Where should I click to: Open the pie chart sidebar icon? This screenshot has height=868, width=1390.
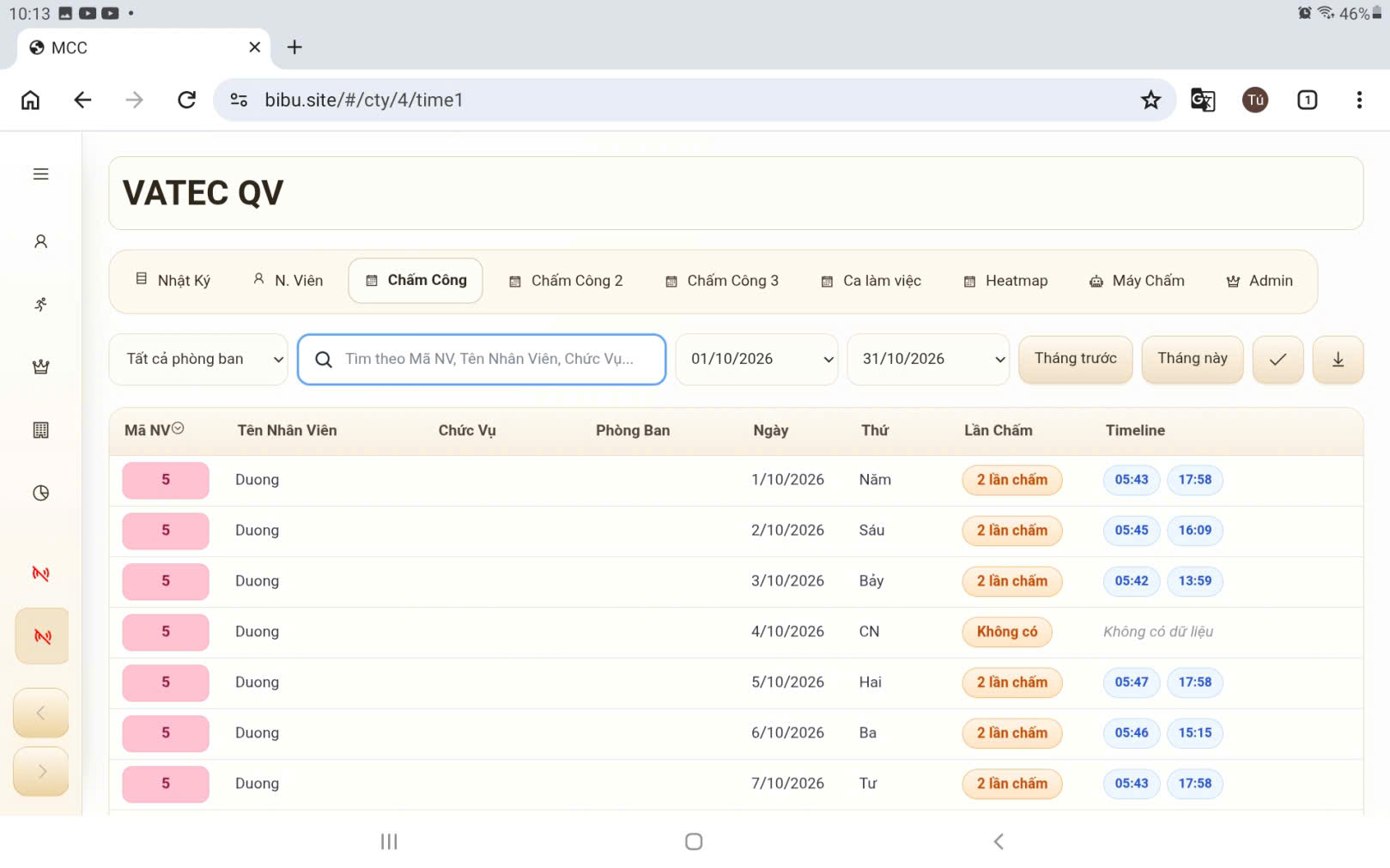tap(40, 493)
